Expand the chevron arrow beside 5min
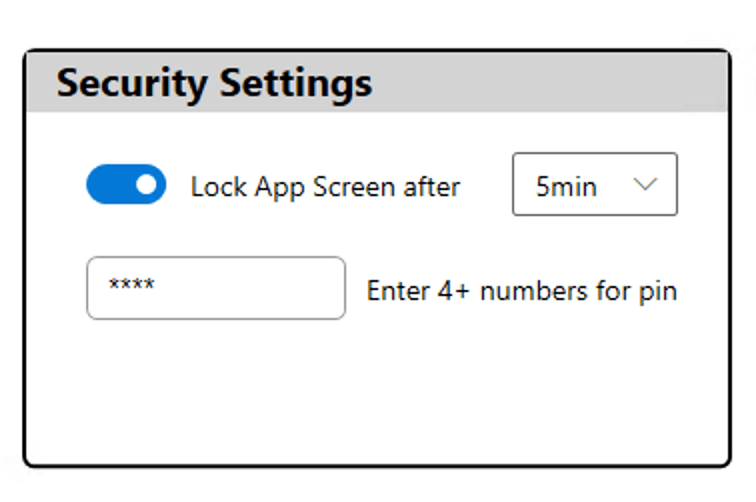 [x=645, y=184]
